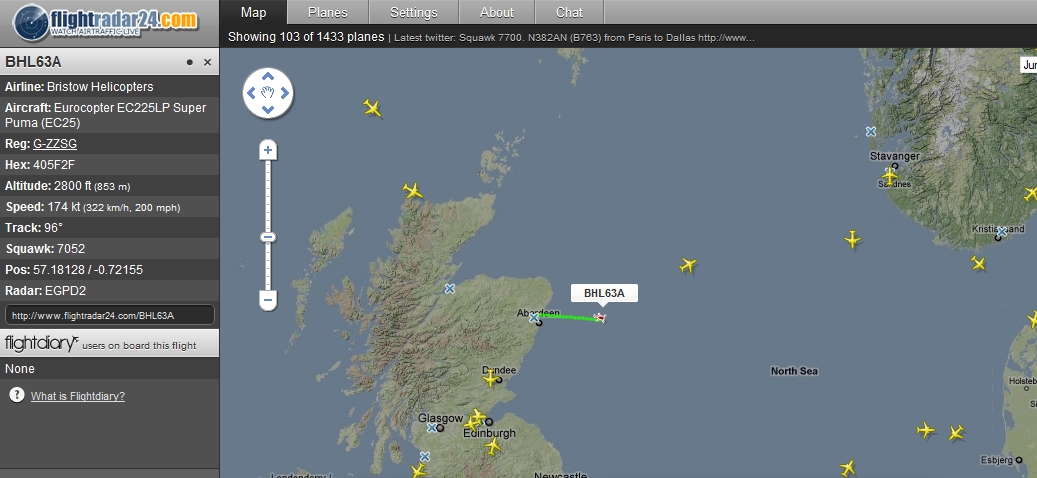Image resolution: width=1037 pixels, height=478 pixels.
Task: Open the What is Flightdiary link
Action: tap(78, 396)
